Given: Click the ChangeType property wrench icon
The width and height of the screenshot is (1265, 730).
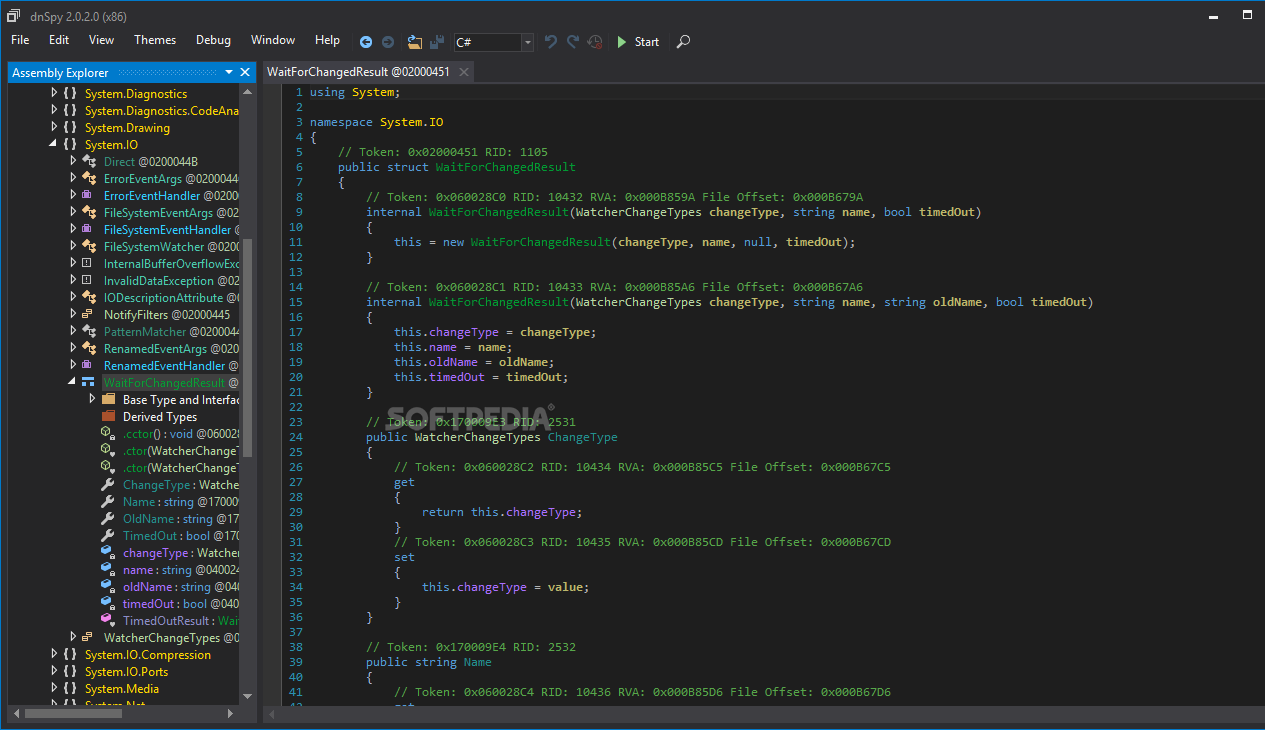Looking at the screenshot, I should 108,485.
